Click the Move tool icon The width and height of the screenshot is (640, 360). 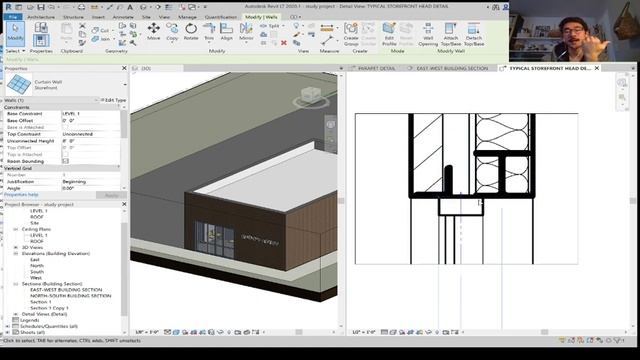[153, 31]
